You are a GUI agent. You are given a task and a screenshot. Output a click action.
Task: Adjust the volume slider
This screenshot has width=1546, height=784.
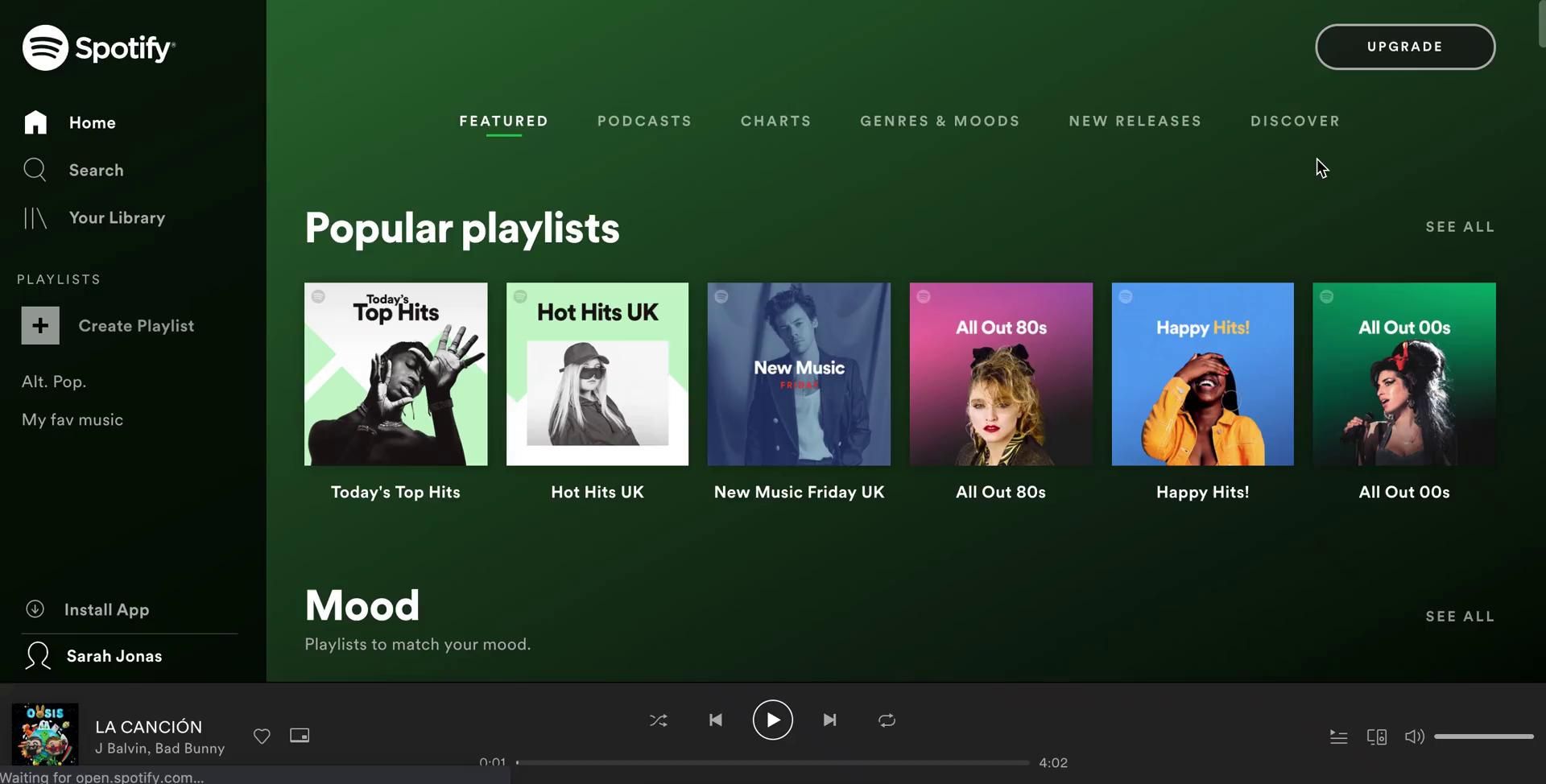pyautogui.click(x=1483, y=737)
